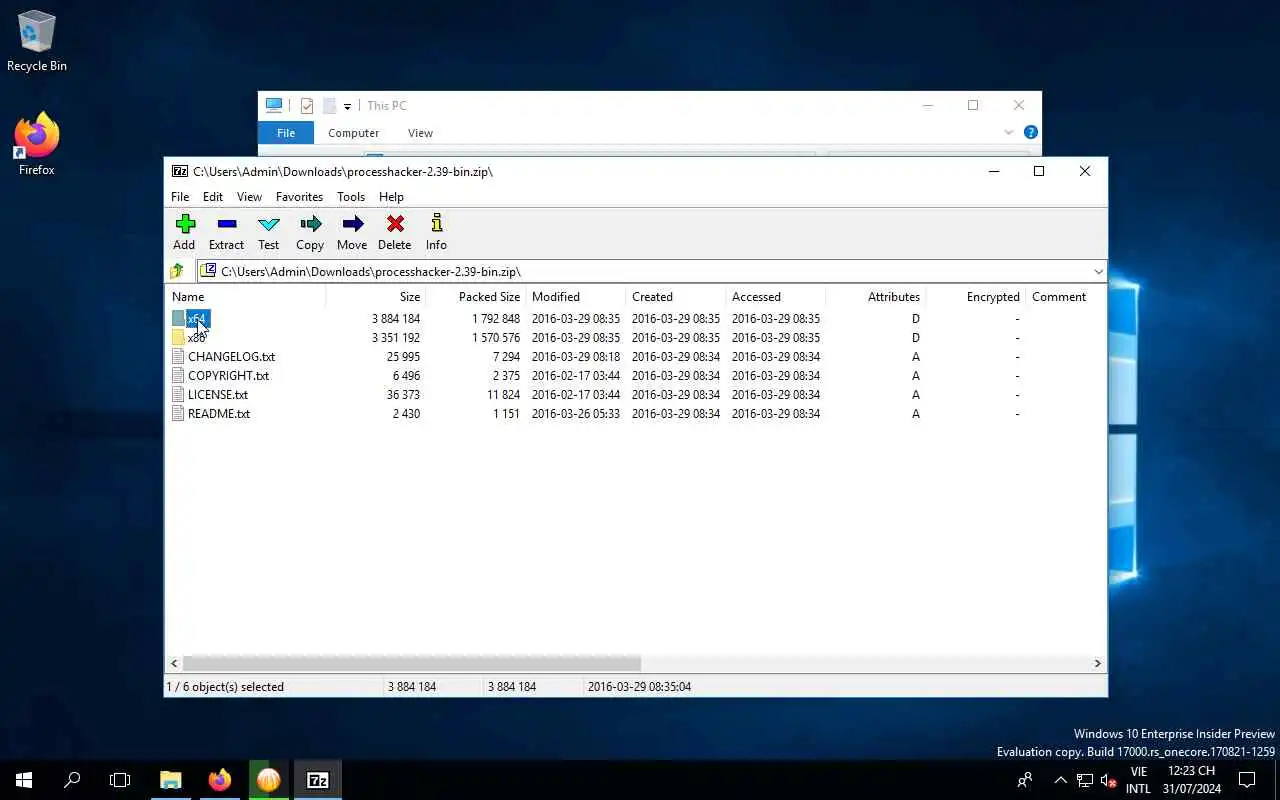The image size is (1280, 800).
Task: Open File Explorer taskbar icon
Action: tap(171, 780)
